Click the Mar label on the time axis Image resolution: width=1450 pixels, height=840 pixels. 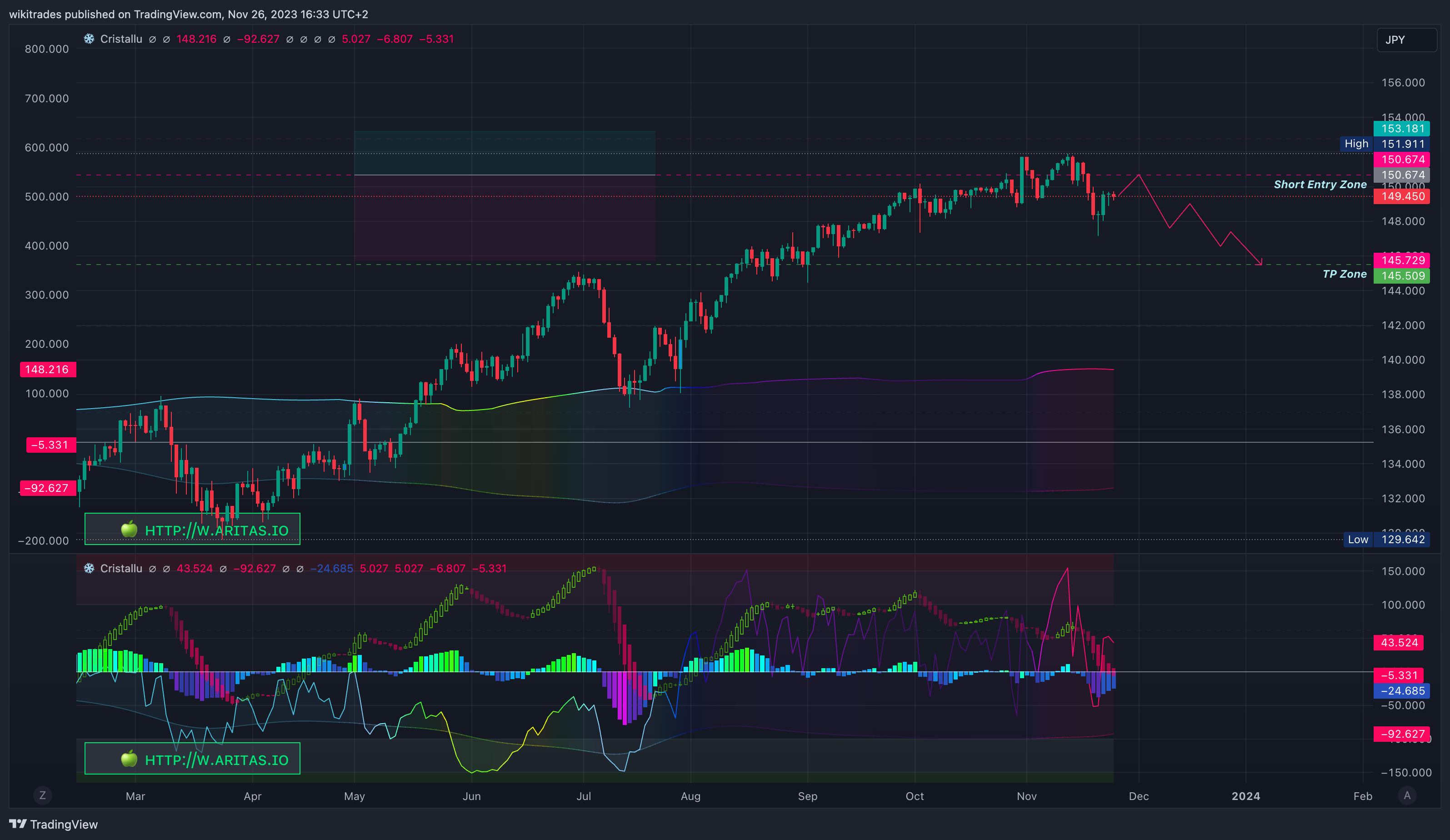[x=135, y=796]
